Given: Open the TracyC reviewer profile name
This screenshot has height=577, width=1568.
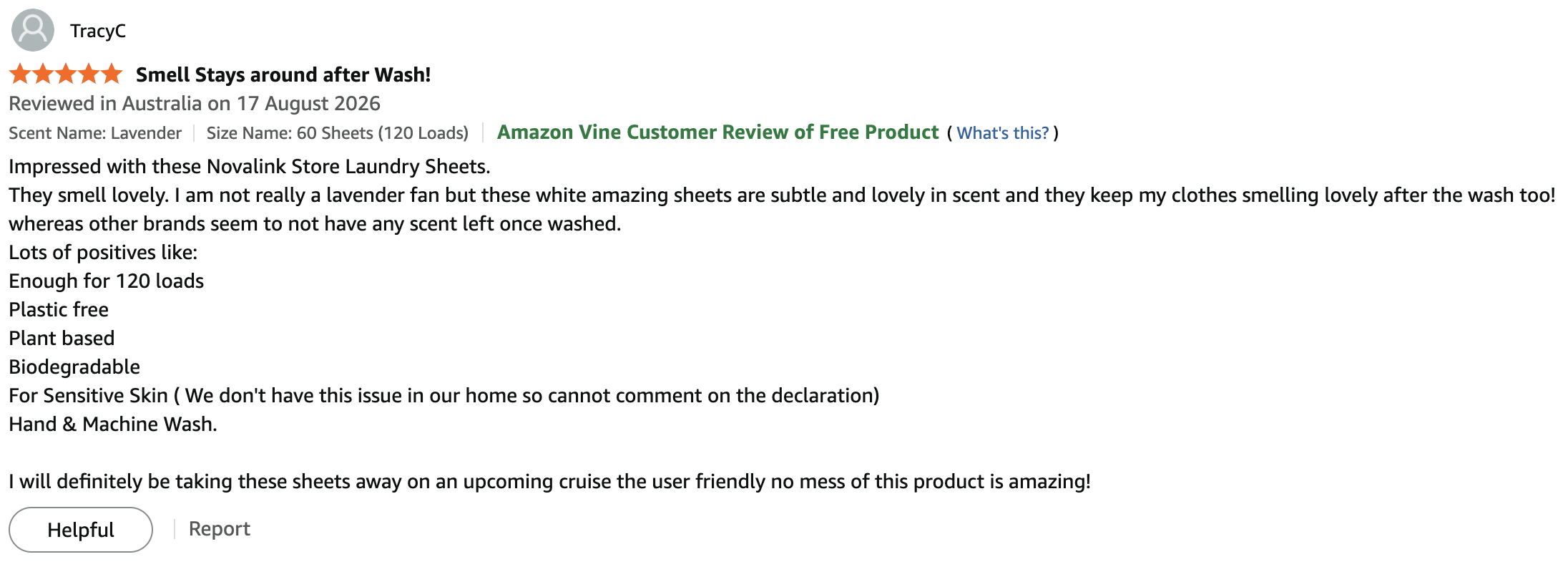Looking at the screenshot, I should point(98,31).
